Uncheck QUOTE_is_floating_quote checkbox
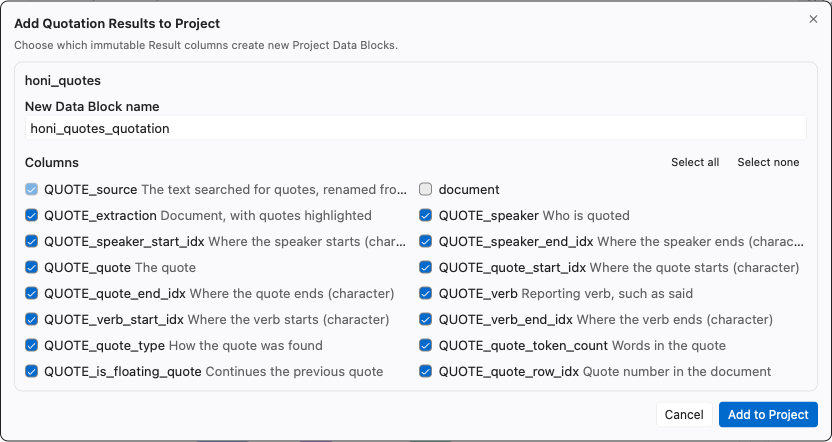 click(31, 371)
